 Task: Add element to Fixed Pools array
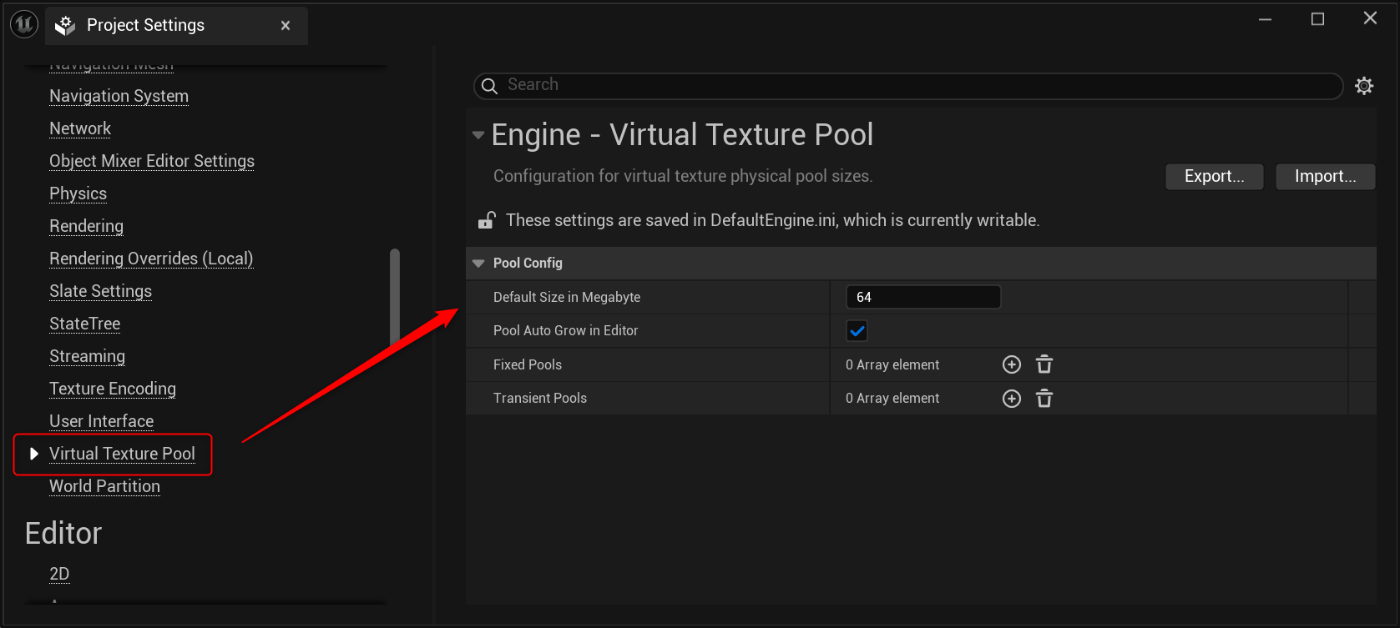tap(1011, 365)
